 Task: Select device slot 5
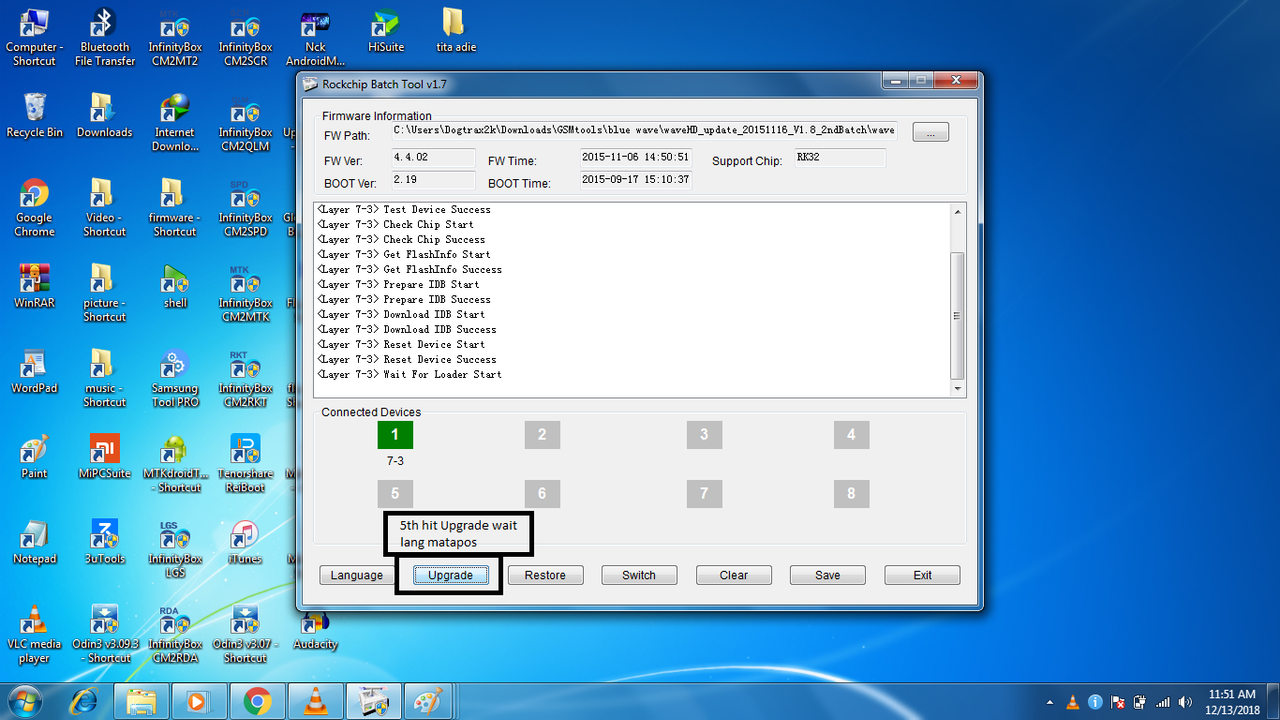395,494
